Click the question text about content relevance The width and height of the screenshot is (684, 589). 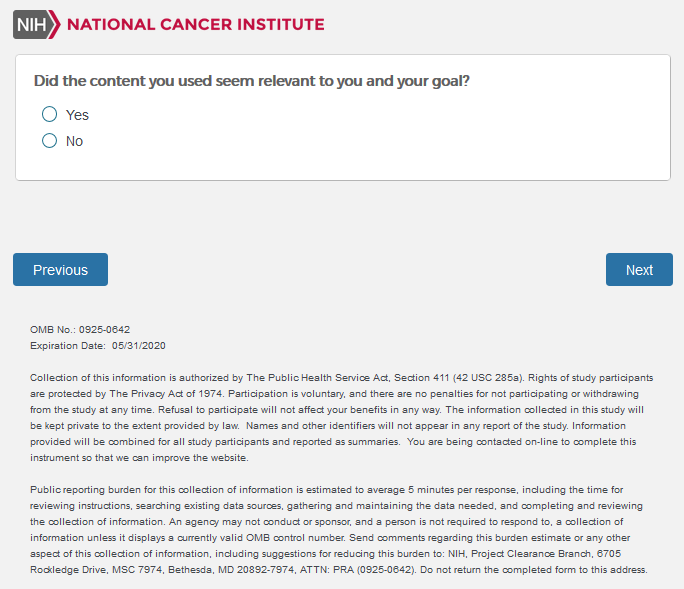coord(252,81)
